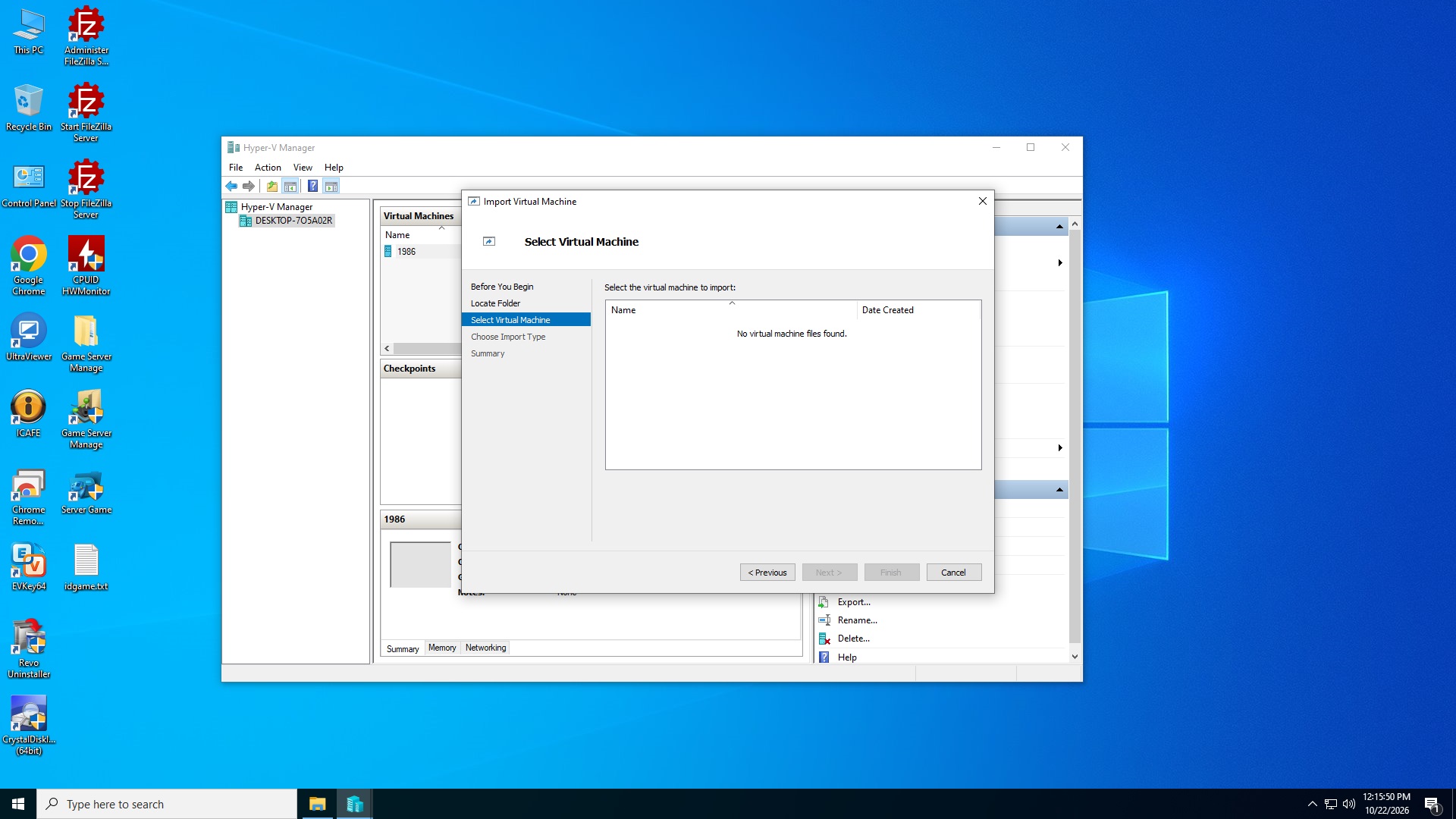Cancel the Import Virtual Machine wizard
The image size is (1456, 819).
point(953,573)
